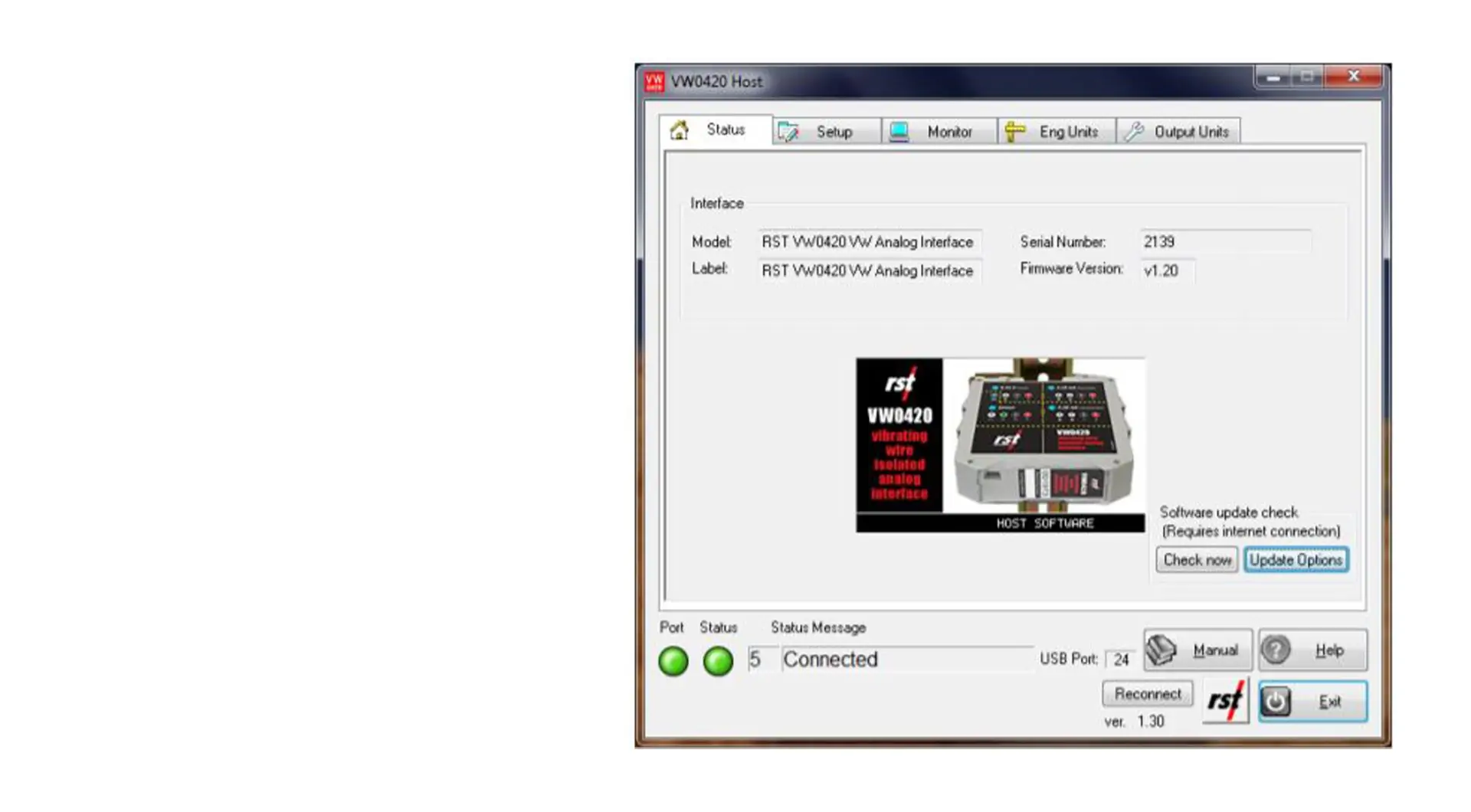Click the '(Requires internet connection)' text
1471x812 pixels.
[1250, 532]
